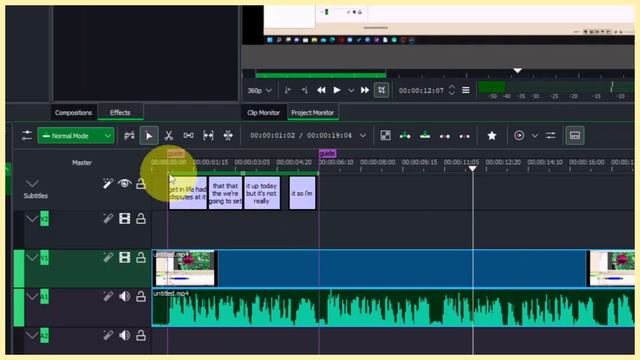Collapse the A1 track chevron

tap(32, 297)
